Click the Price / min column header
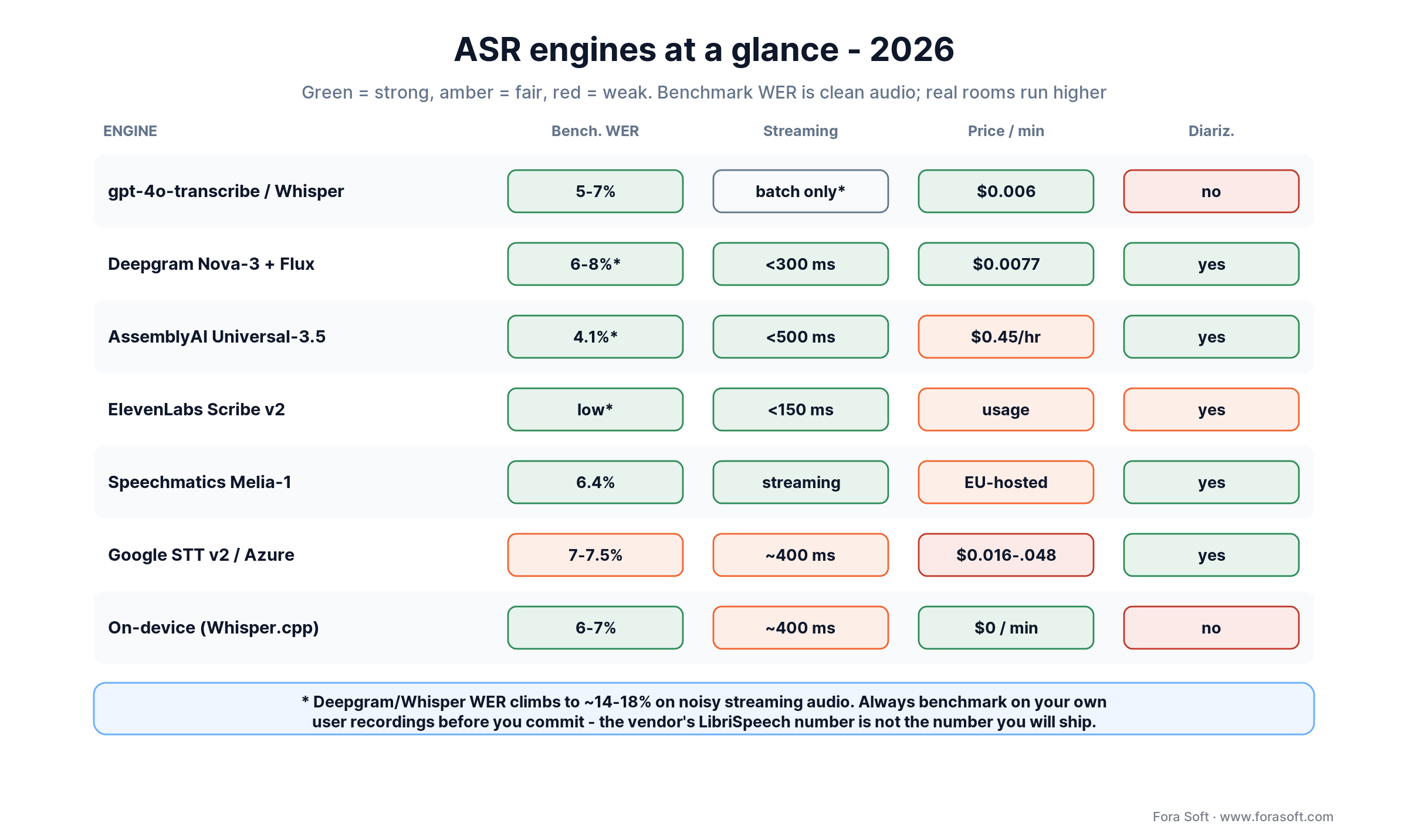The width and height of the screenshot is (1408, 840). pos(1006,131)
